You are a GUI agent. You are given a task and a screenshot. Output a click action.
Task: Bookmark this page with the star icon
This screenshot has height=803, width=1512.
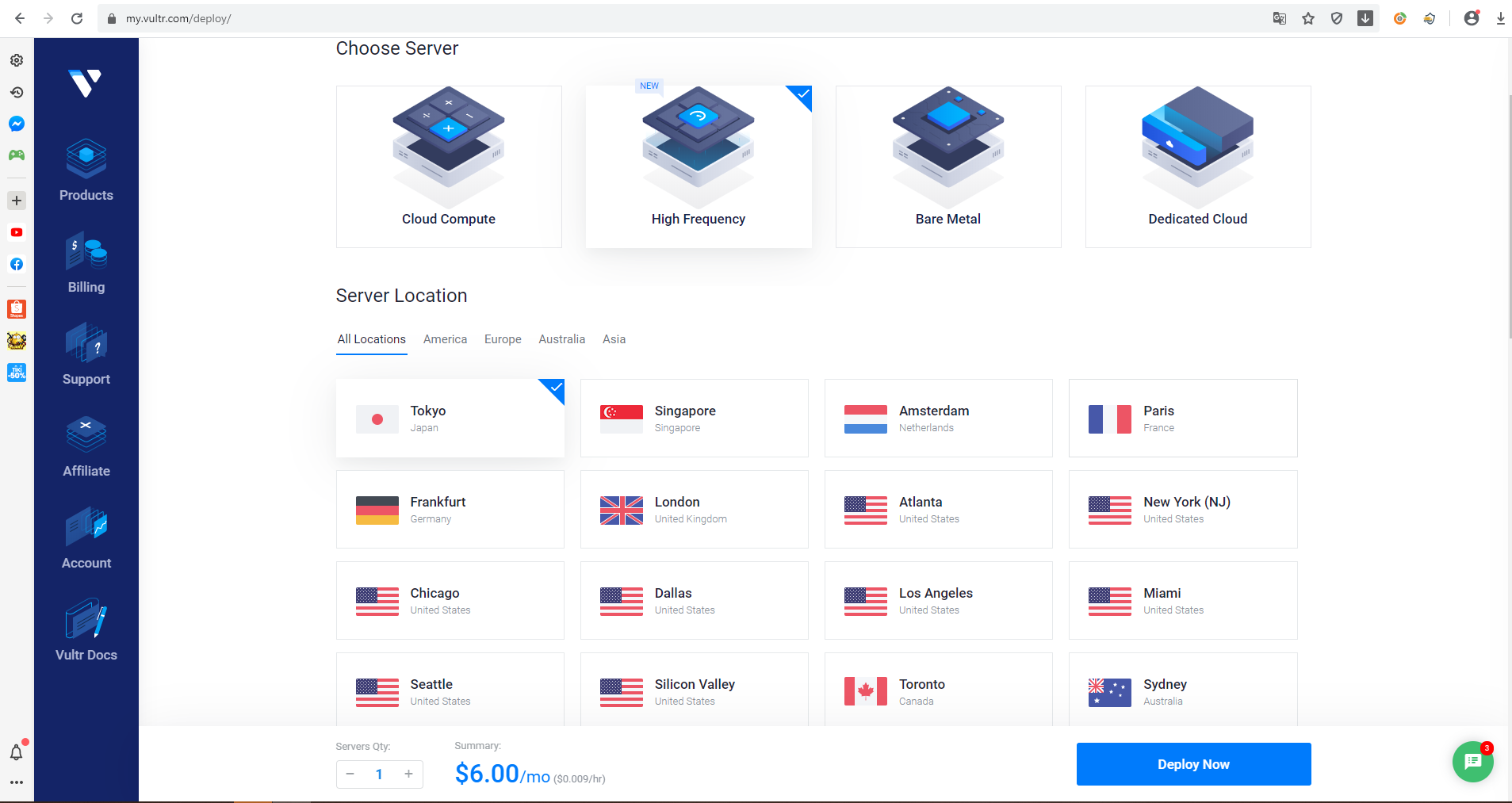coord(1307,17)
